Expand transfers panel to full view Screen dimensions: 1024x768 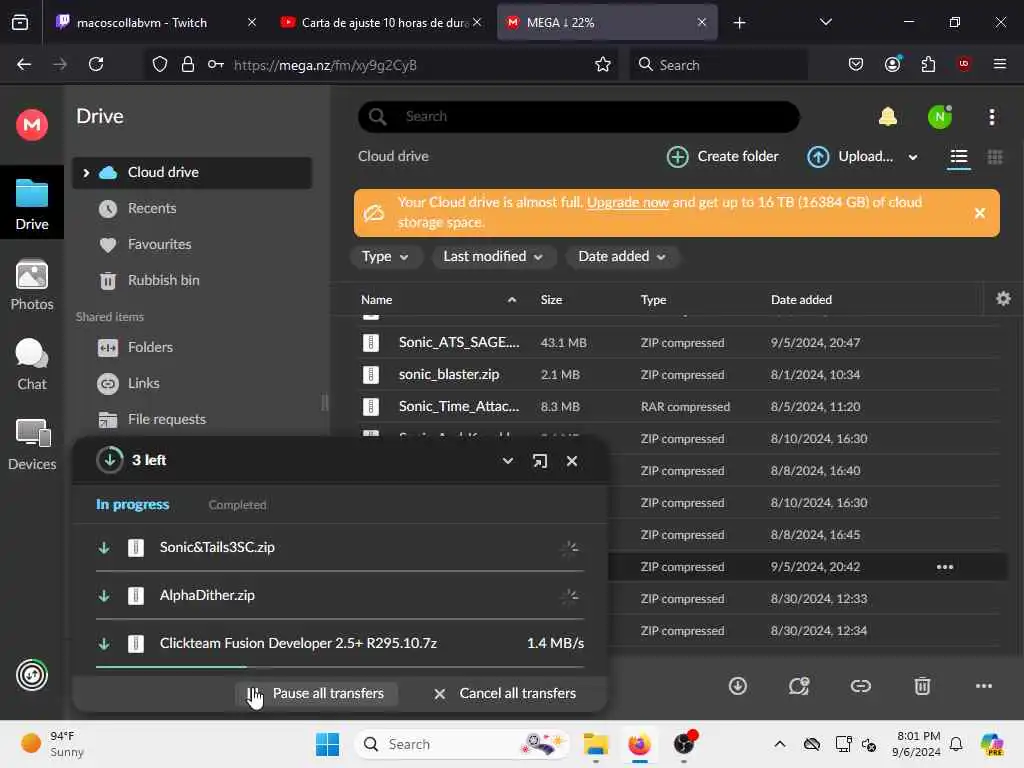539,461
